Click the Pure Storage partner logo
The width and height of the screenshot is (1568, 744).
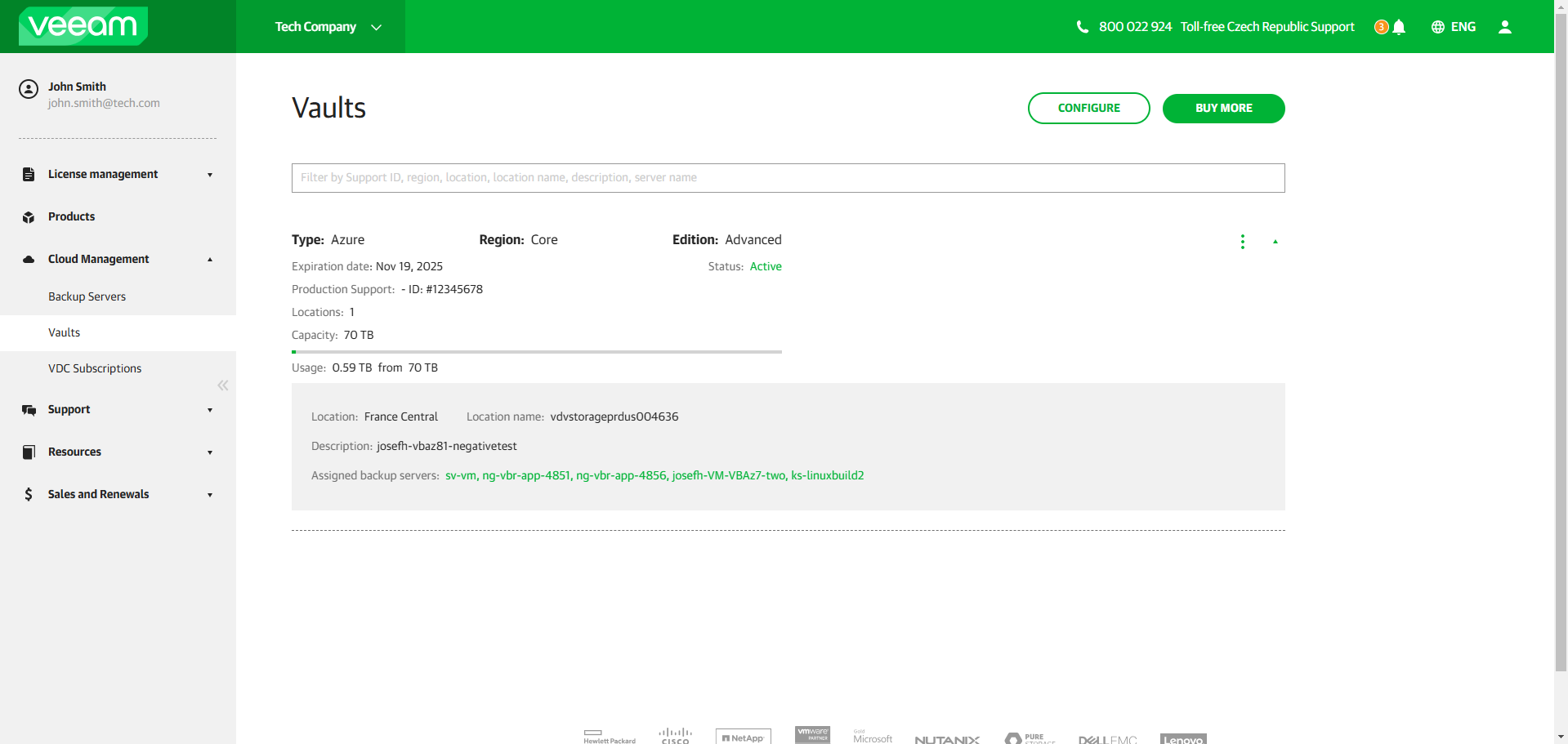point(1030,737)
